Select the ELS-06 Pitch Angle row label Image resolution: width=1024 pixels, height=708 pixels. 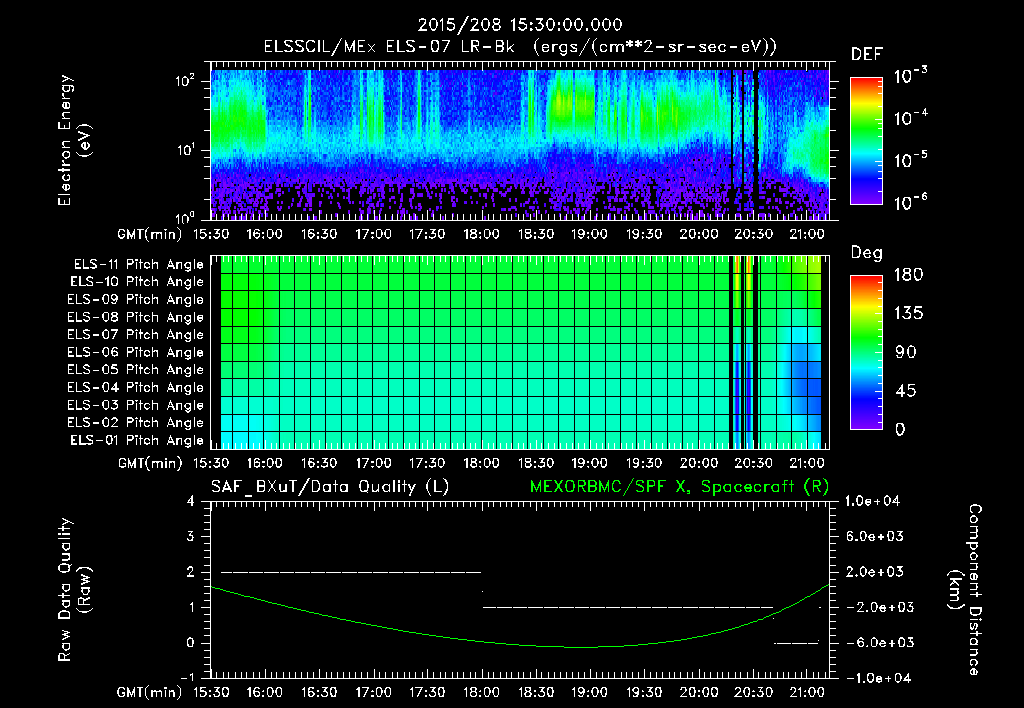point(136,353)
